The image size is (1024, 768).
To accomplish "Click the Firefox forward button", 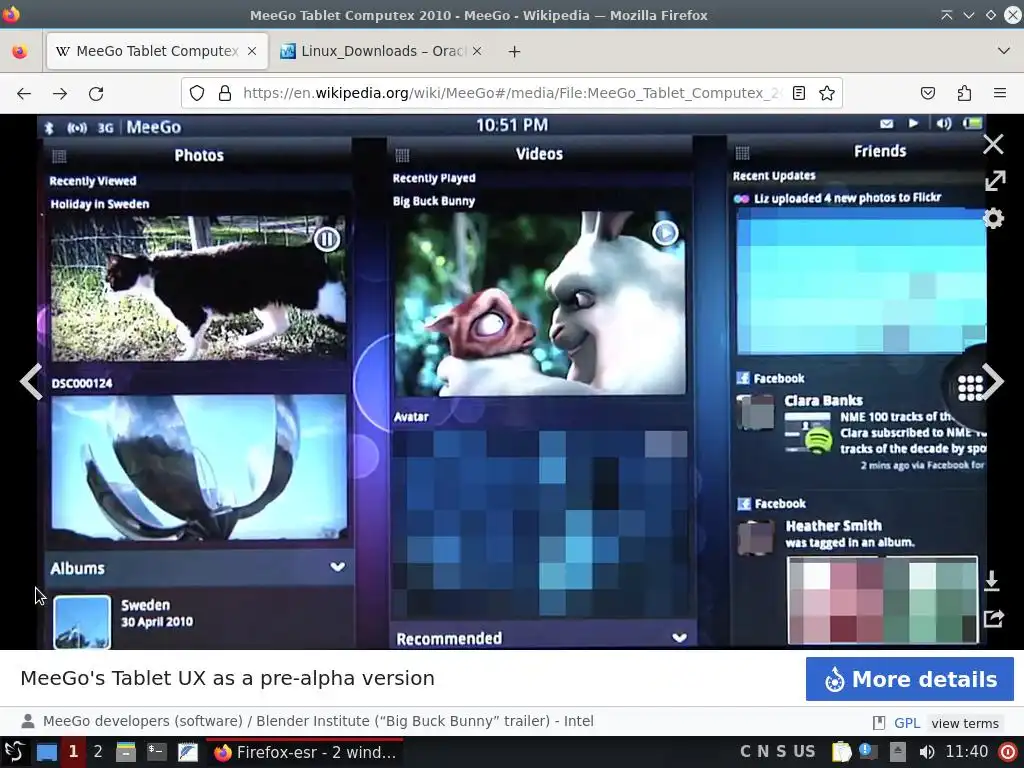I will 60,93.
